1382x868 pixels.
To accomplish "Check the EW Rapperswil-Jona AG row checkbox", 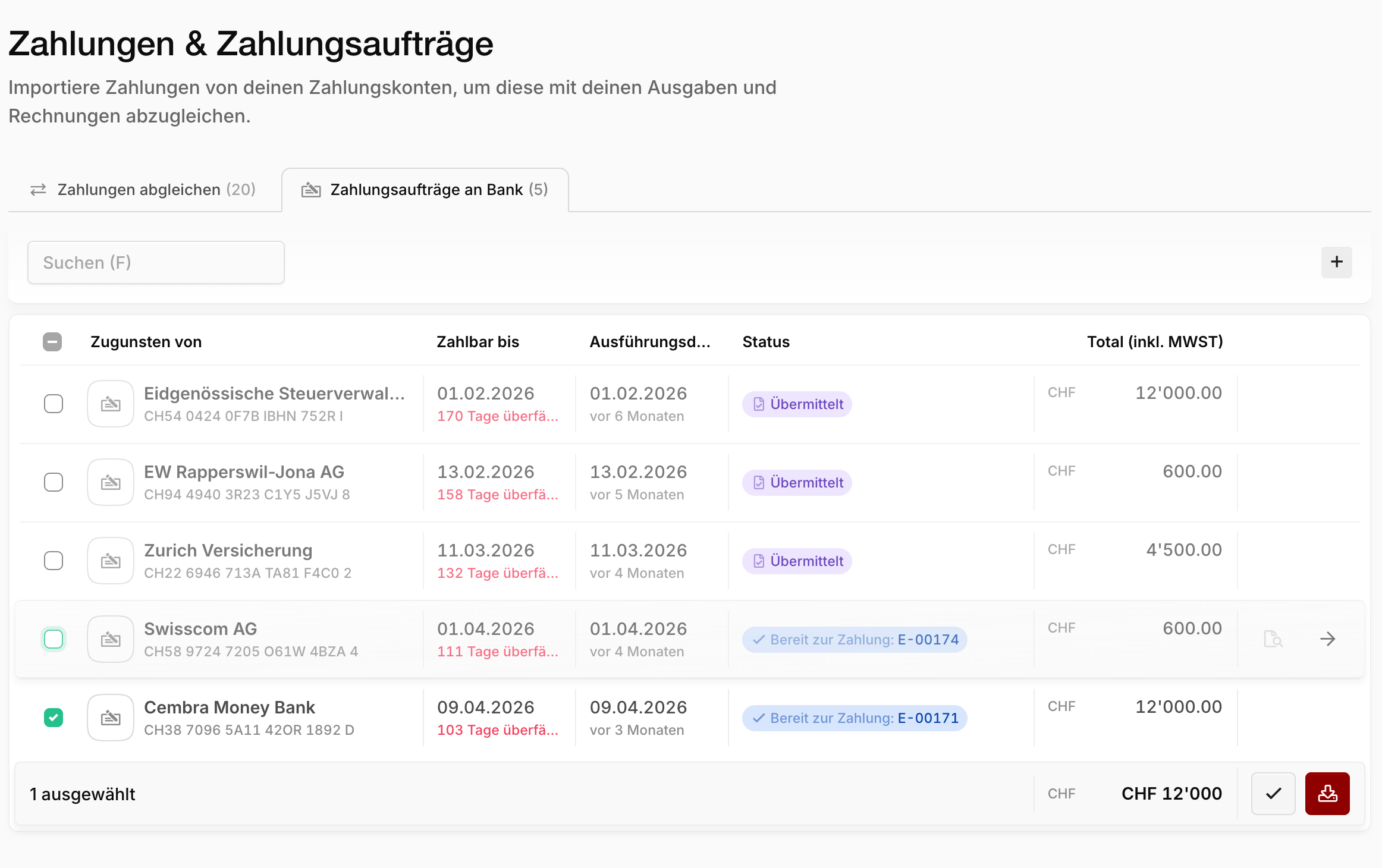I will pyautogui.click(x=54, y=482).
